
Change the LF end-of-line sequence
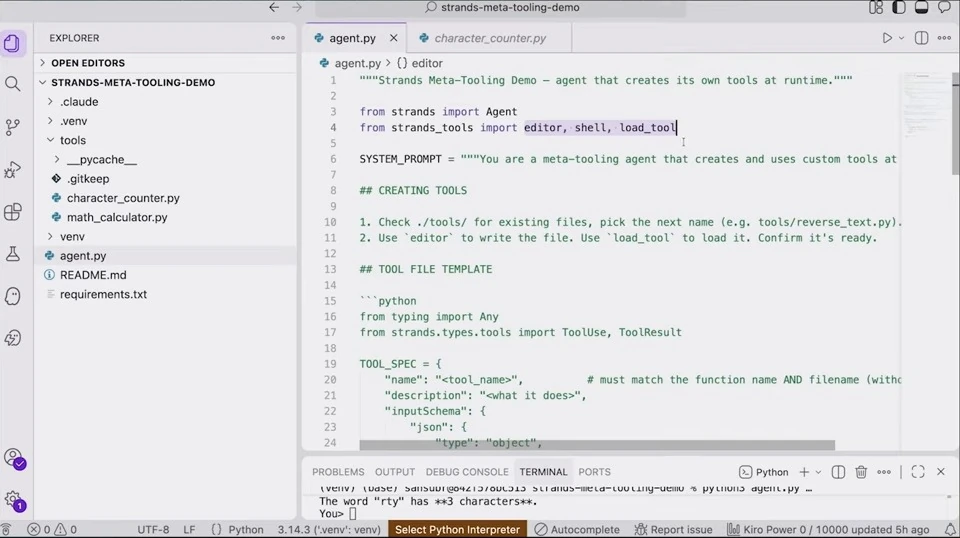click(x=189, y=529)
